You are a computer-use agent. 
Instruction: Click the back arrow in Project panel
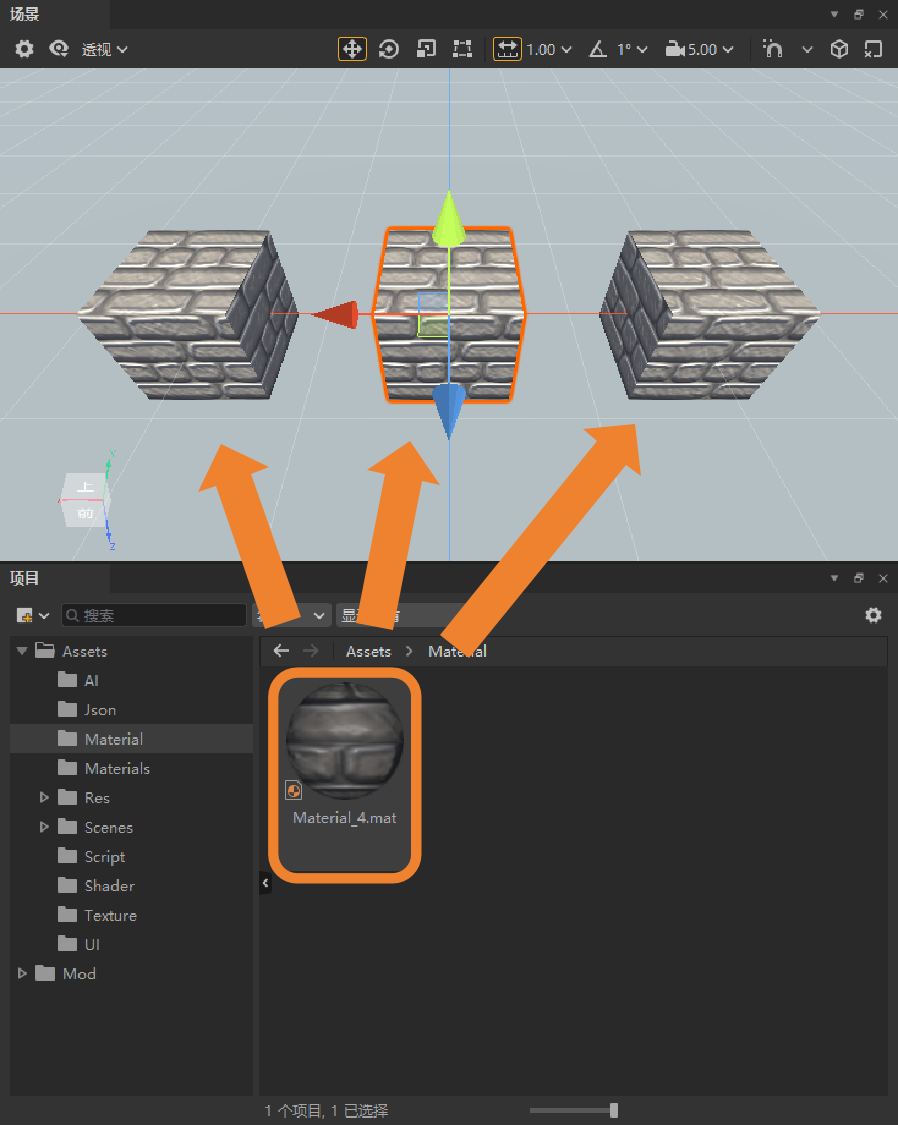(x=281, y=651)
